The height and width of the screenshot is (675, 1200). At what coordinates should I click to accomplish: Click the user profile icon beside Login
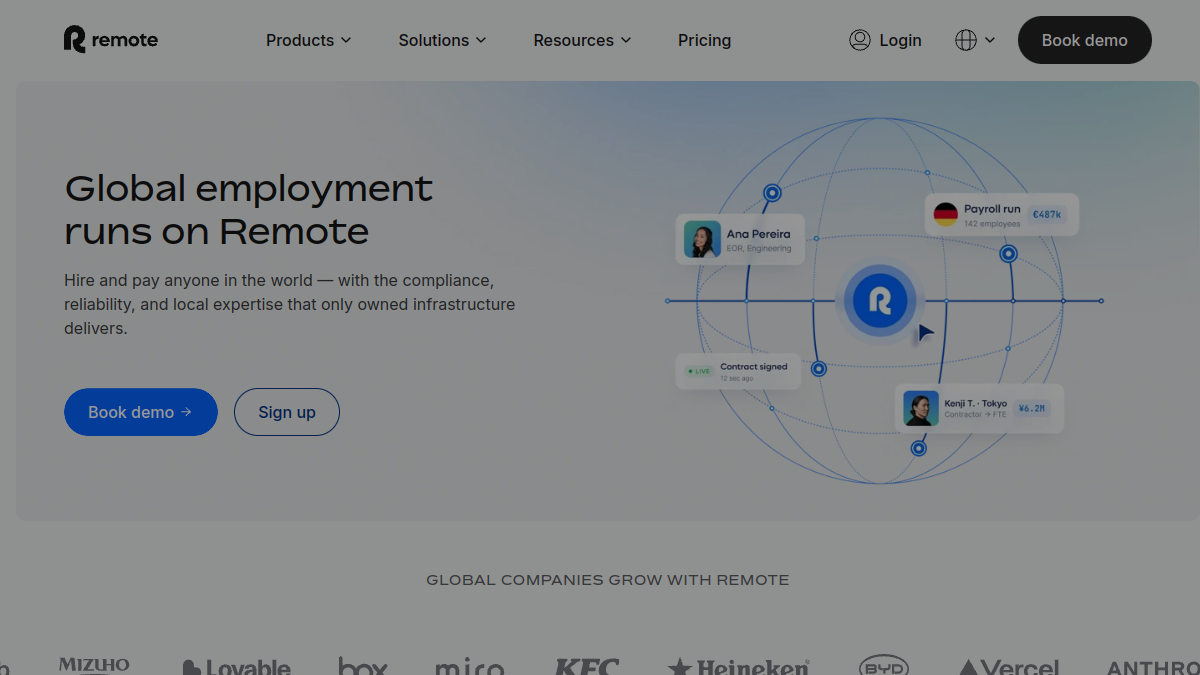click(860, 40)
